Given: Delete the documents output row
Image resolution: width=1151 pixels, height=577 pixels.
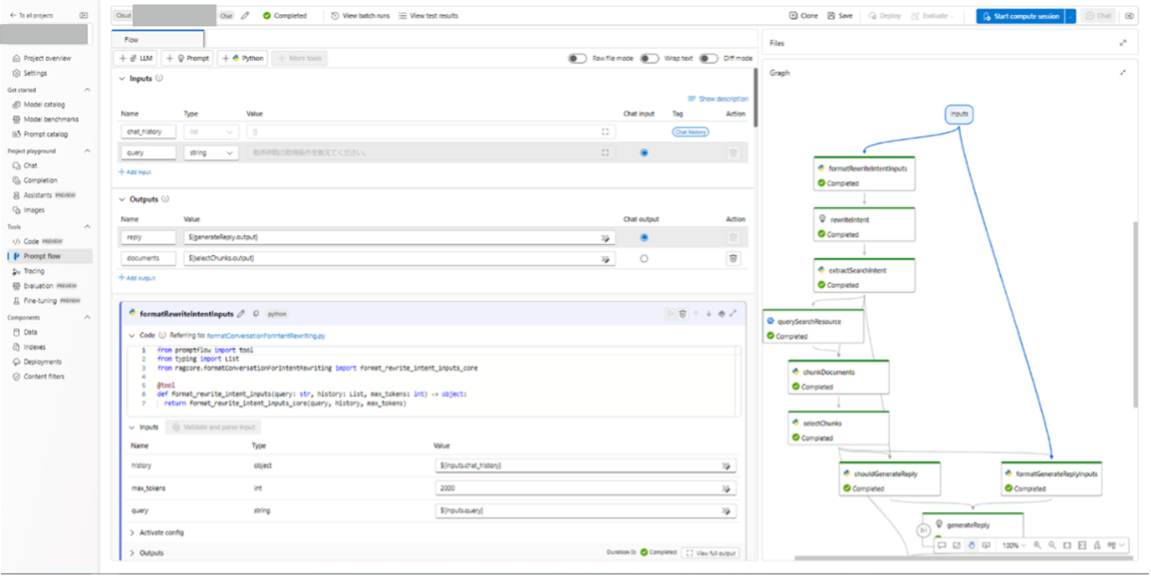Looking at the screenshot, I should tap(733, 258).
